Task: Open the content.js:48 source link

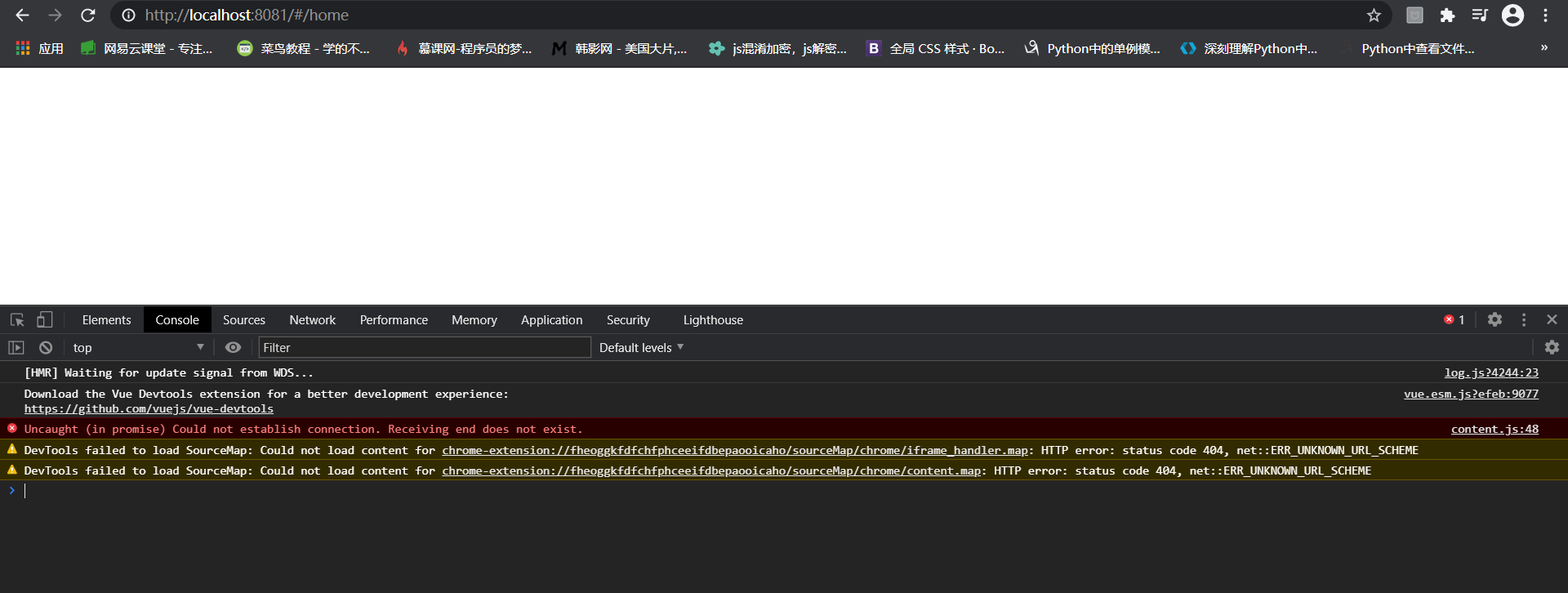Action: point(1494,429)
